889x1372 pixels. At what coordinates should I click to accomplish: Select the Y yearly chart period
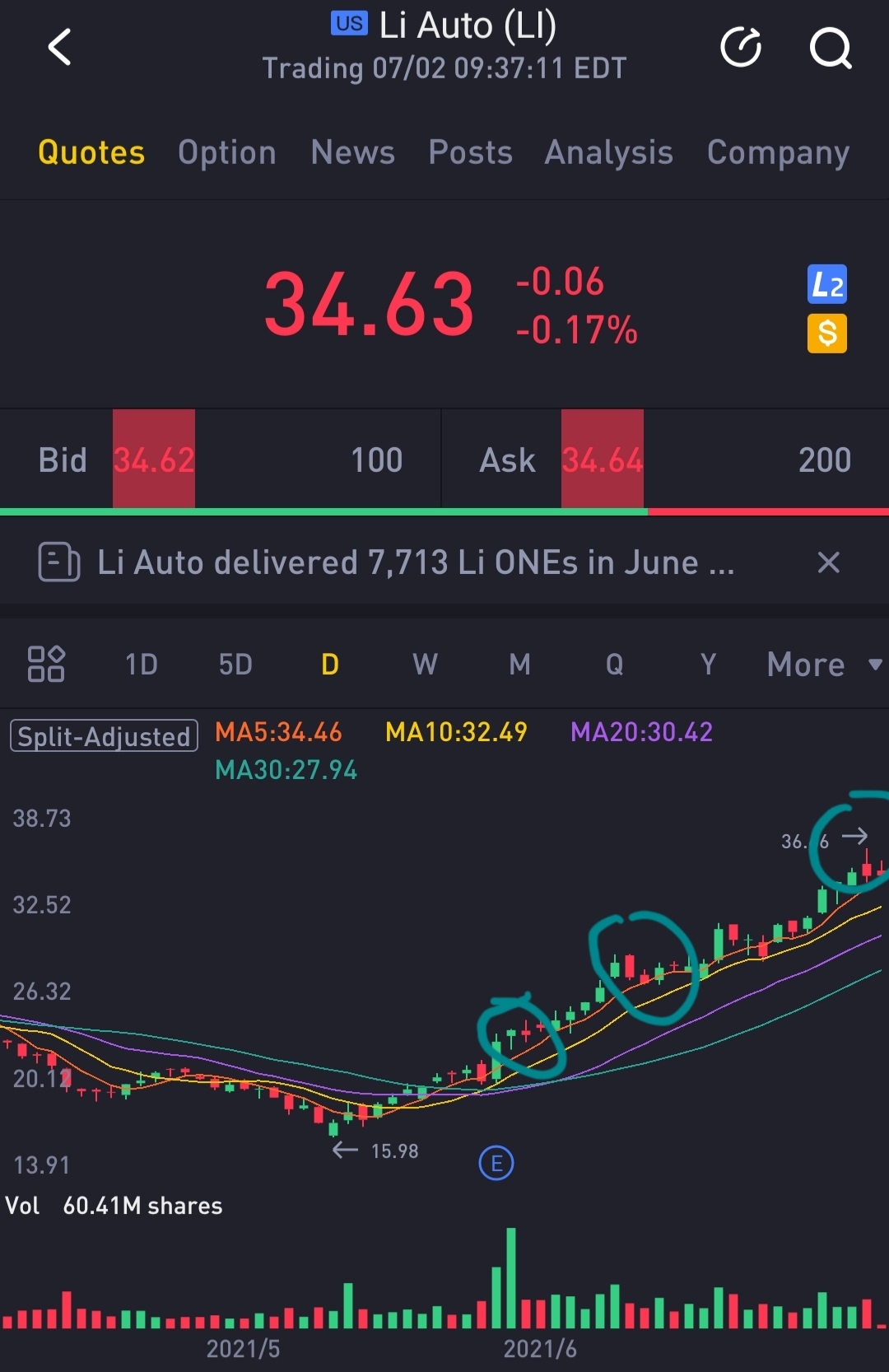click(x=708, y=665)
